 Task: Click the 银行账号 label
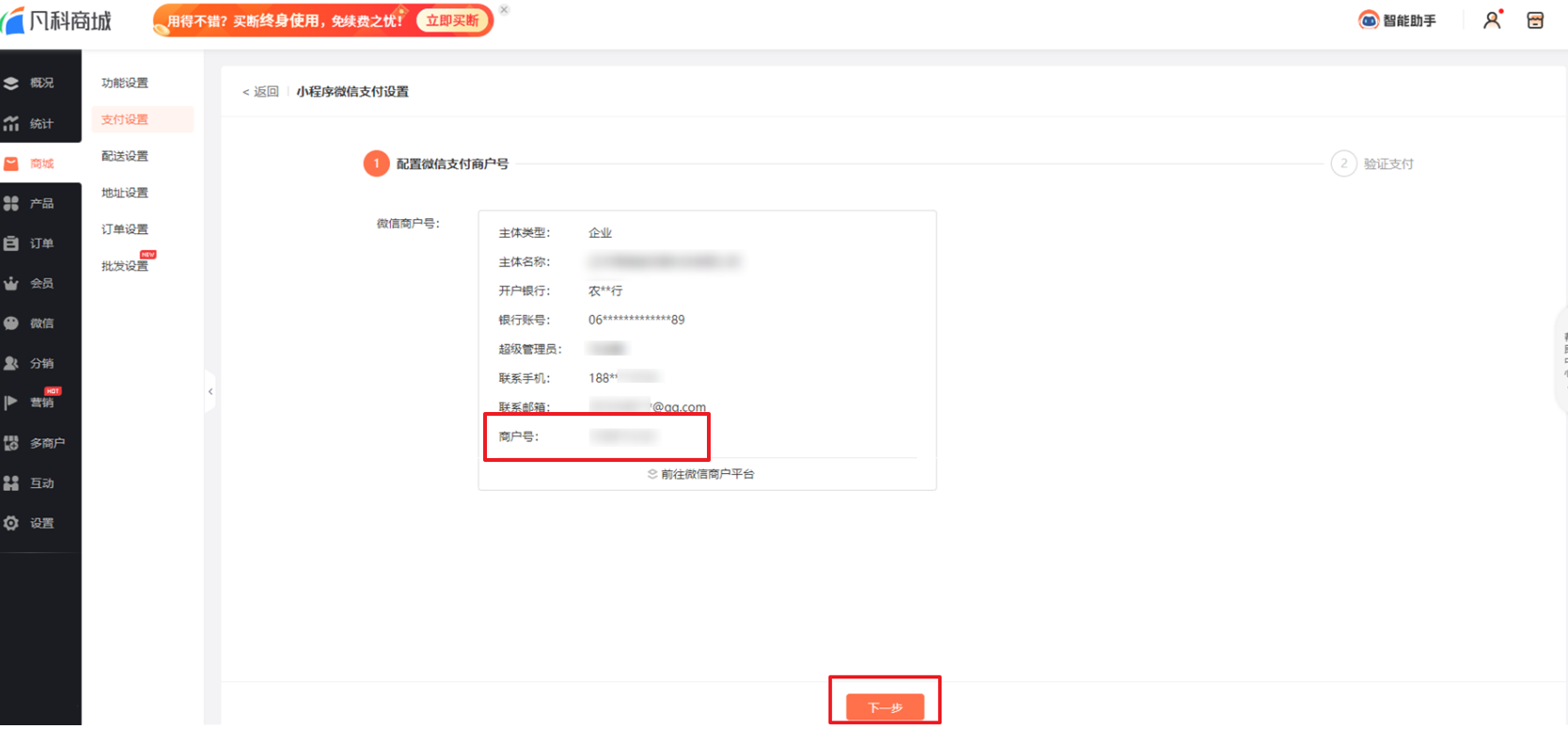coord(525,320)
